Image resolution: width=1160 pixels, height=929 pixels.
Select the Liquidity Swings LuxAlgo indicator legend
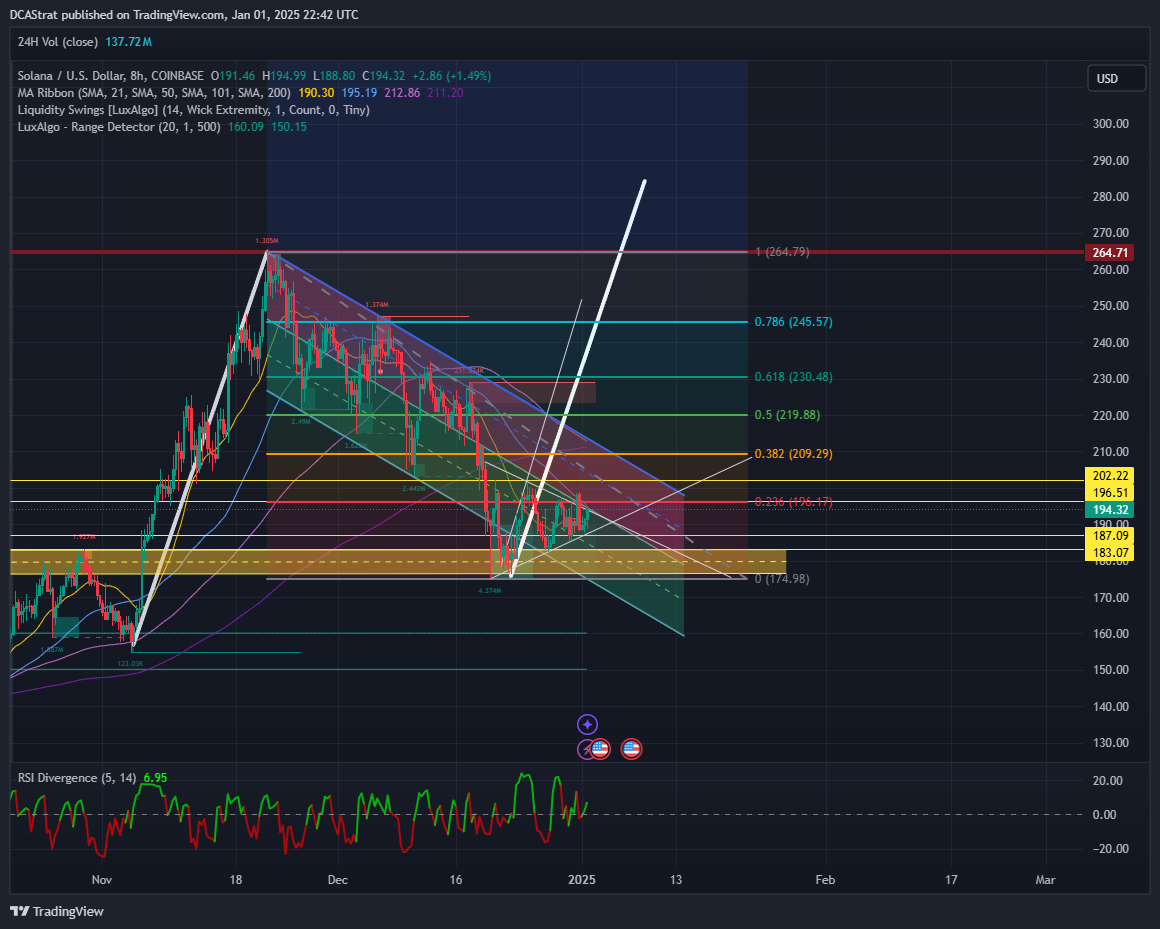click(x=194, y=109)
